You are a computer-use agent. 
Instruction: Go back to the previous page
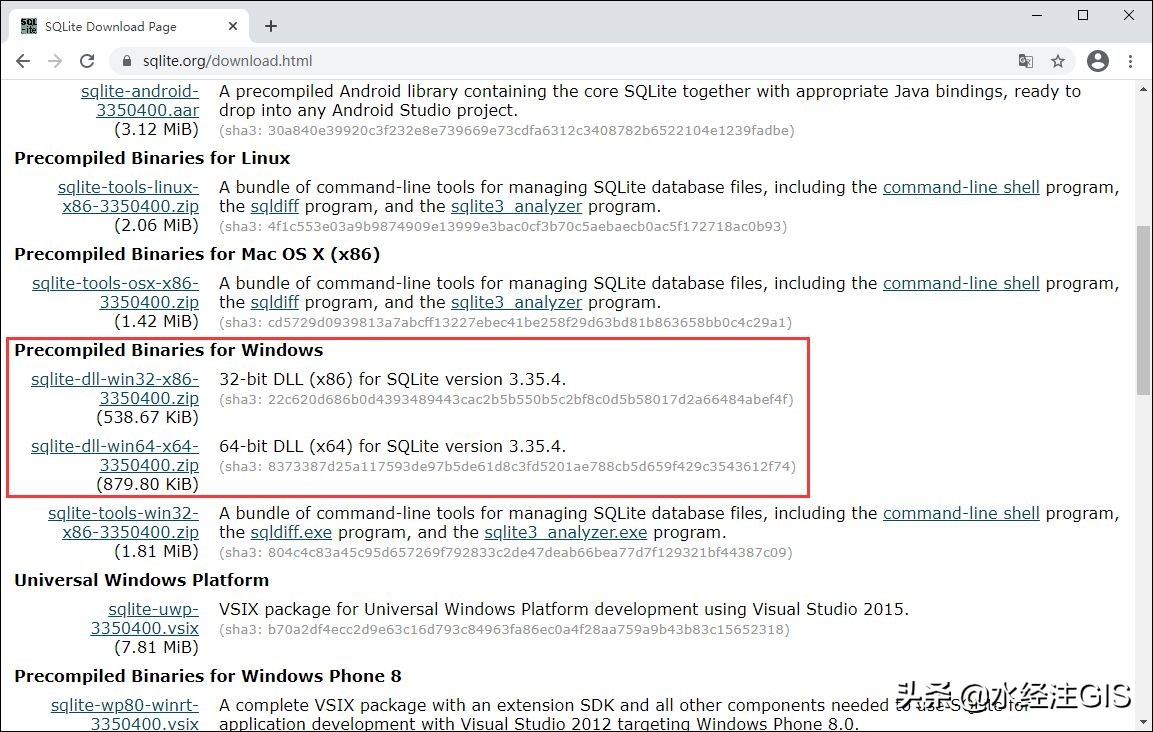(23, 61)
